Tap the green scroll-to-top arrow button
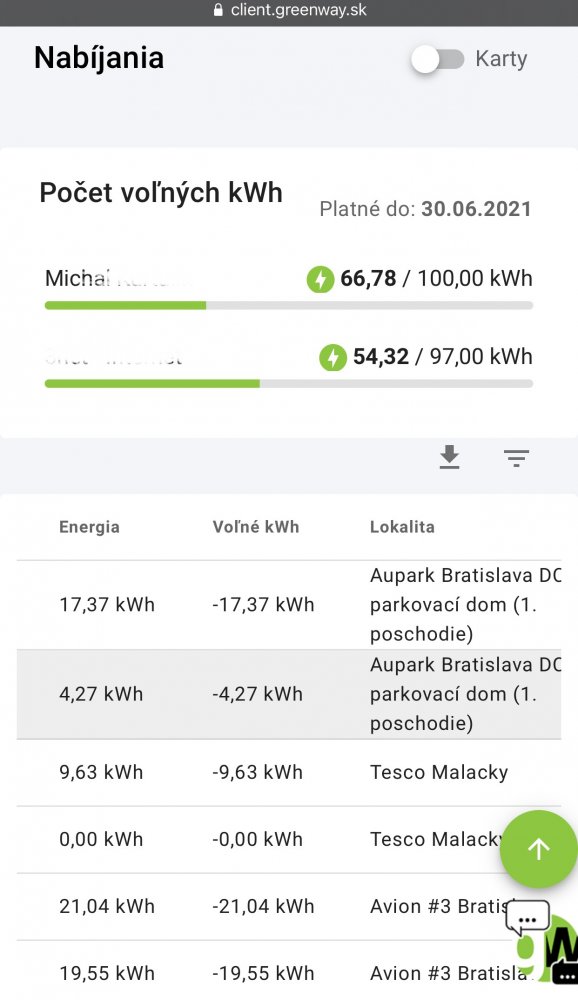Image resolution: width=578 pixels, height=1000 pixels. (538, 849)
